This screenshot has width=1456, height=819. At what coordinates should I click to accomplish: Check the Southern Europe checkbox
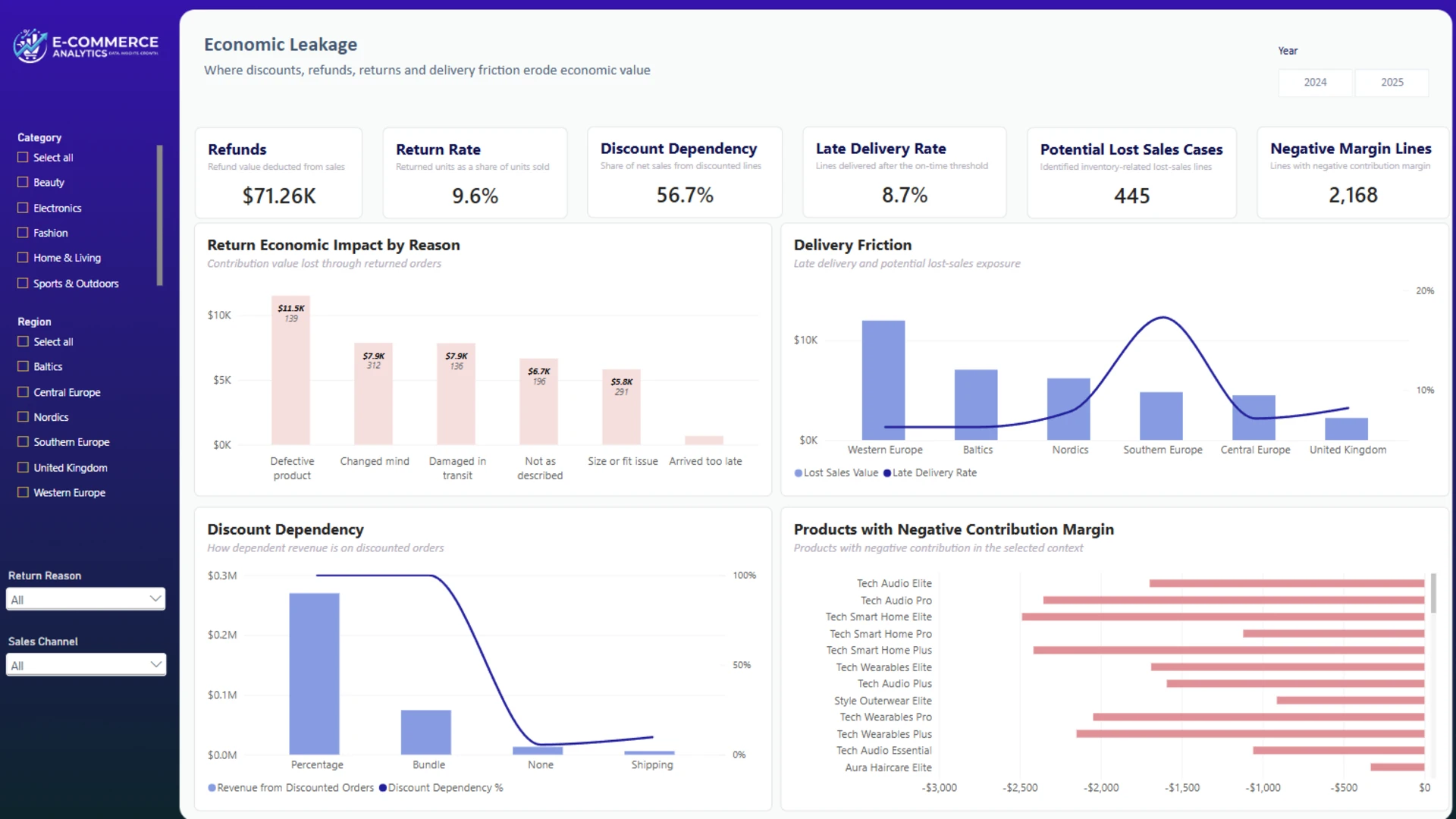click(23, 441)
